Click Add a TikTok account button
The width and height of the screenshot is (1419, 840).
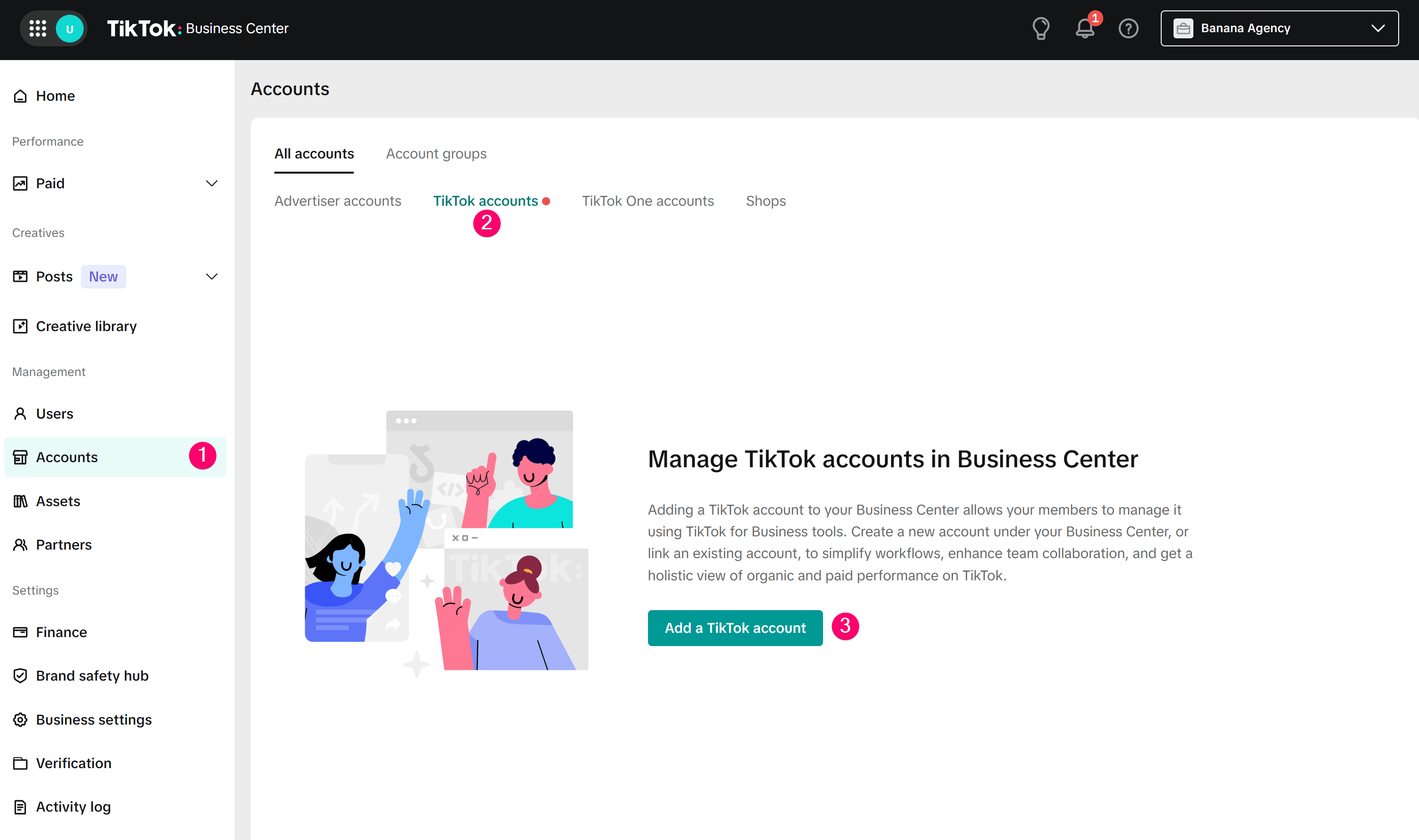click(x=735, y=628)
